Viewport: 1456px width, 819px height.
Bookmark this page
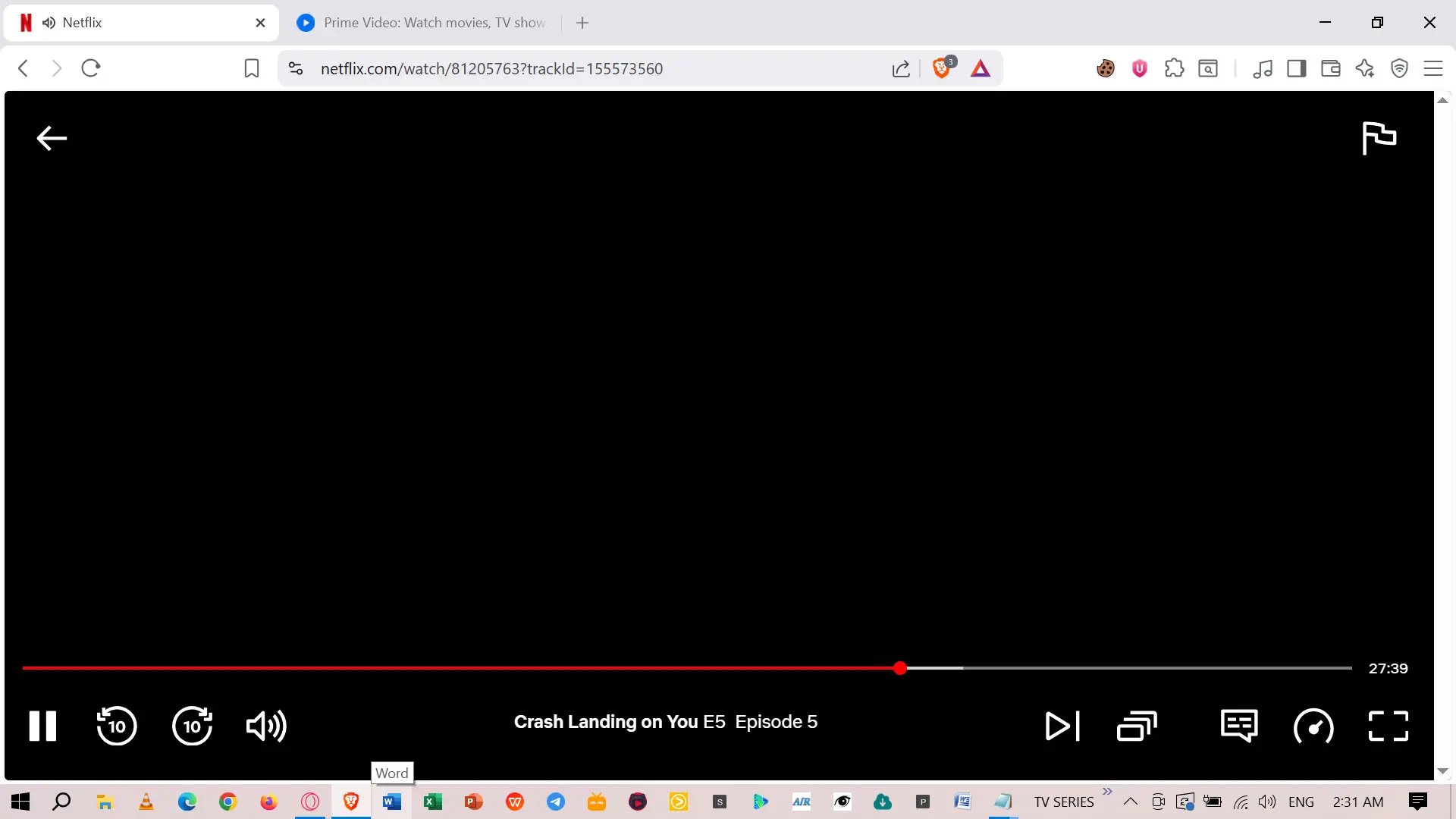pyautogui.click(x=252, y=68)
